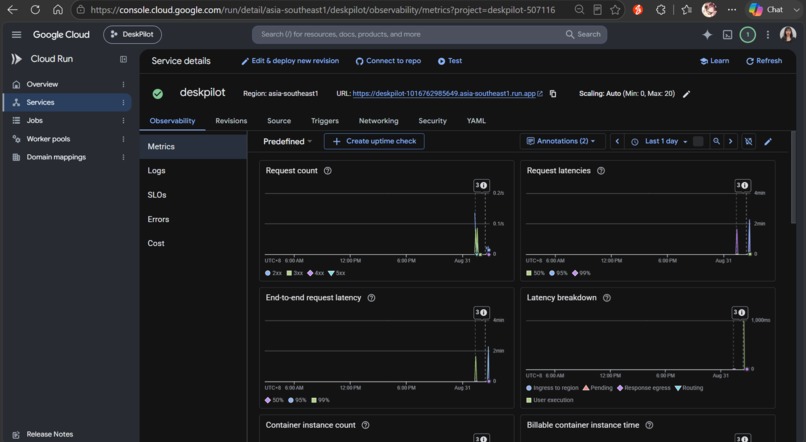806x442 pixels.
Task: Switch to the Triggers tab
Action: 325,121
